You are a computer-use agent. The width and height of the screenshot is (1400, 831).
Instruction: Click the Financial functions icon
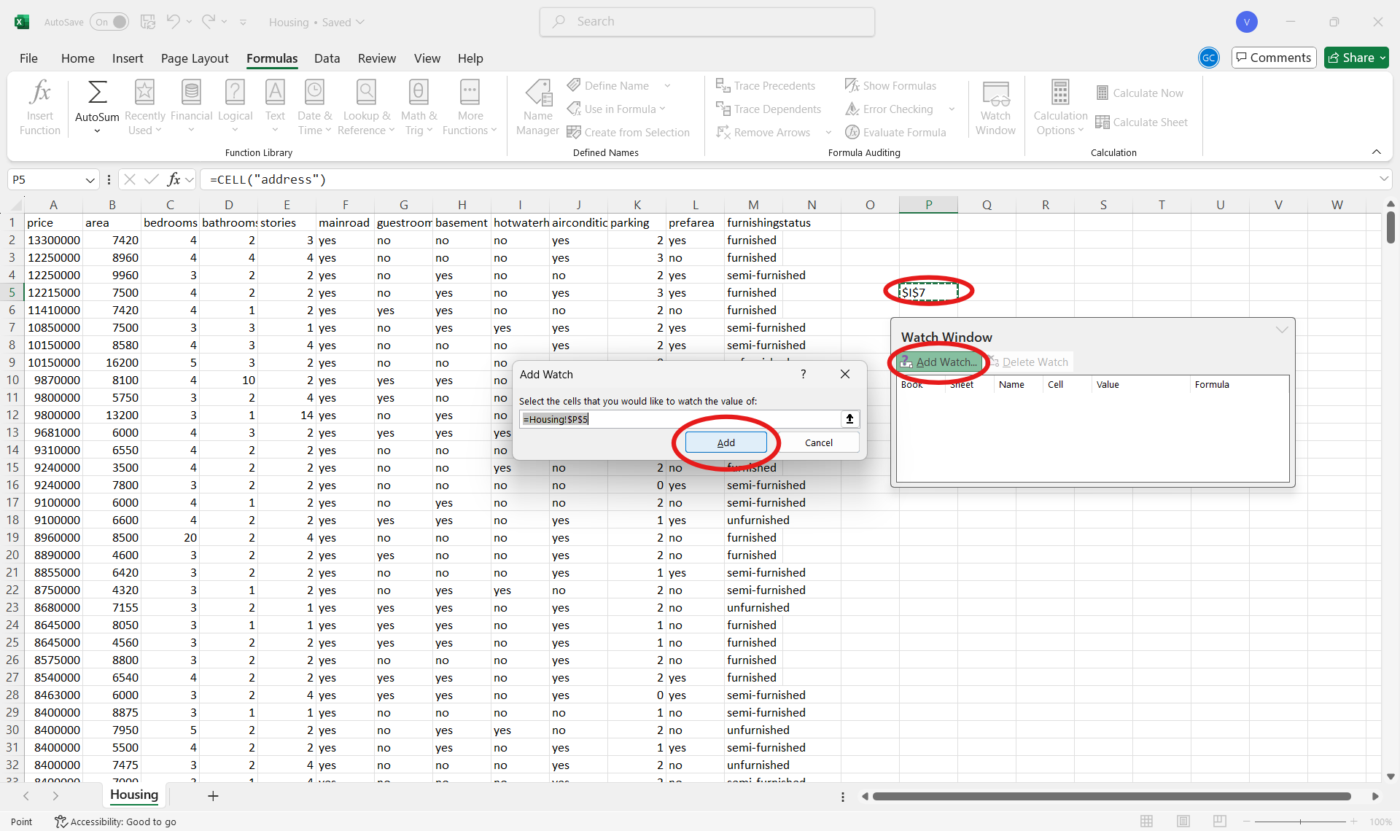[x=191, y=108]
